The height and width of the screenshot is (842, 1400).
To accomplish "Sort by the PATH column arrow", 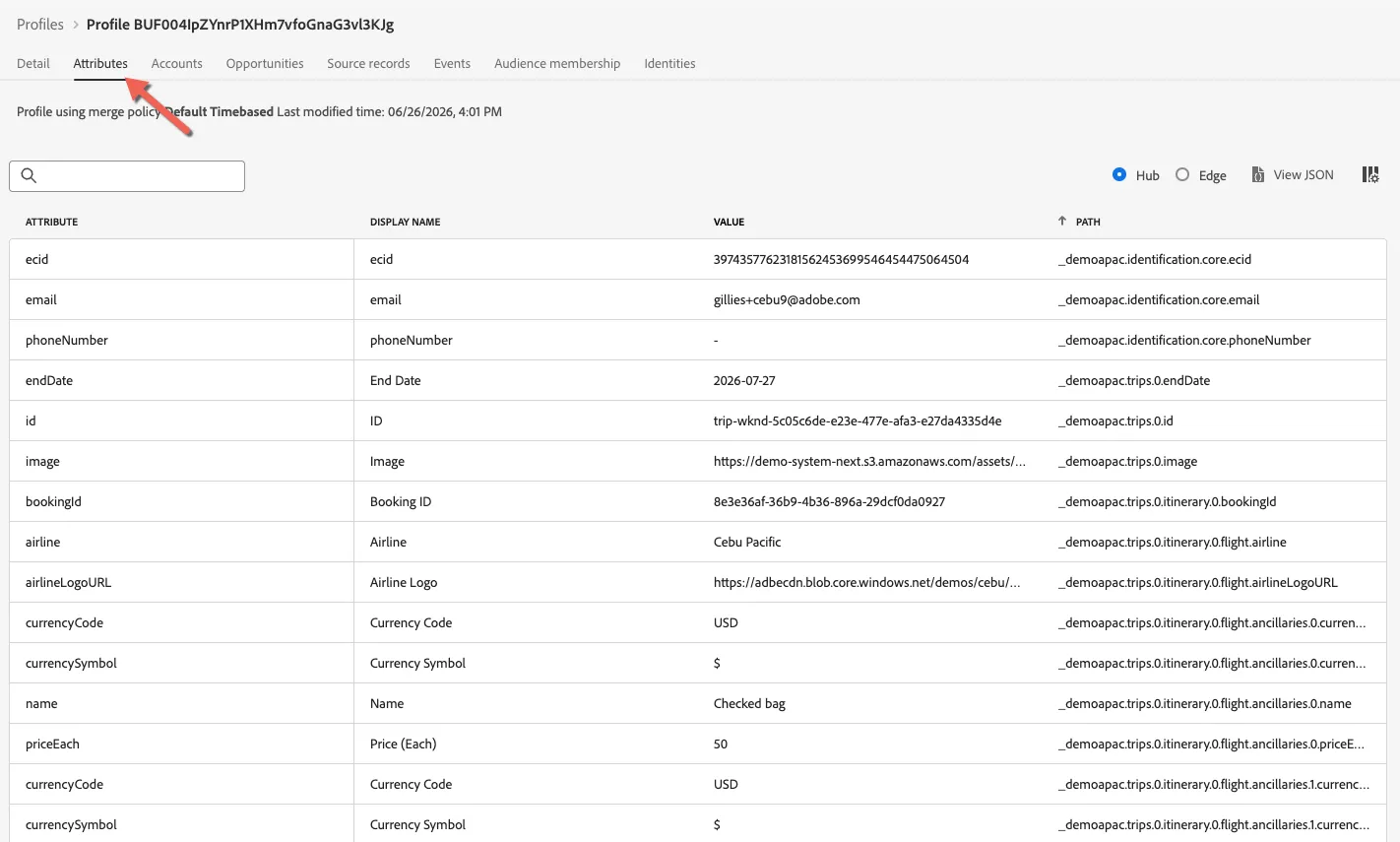I will click(1061, 222).
